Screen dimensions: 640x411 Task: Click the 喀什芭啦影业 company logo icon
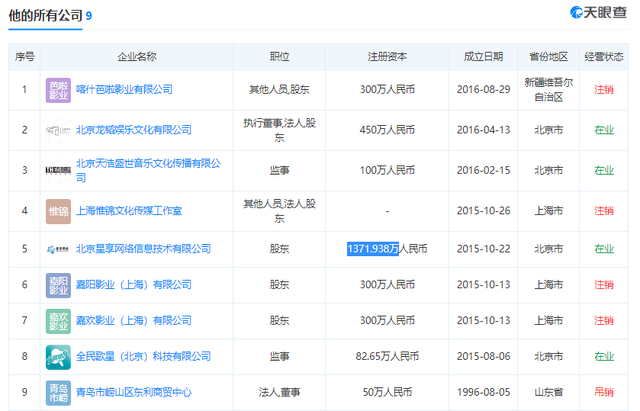(x=58, y=90)
